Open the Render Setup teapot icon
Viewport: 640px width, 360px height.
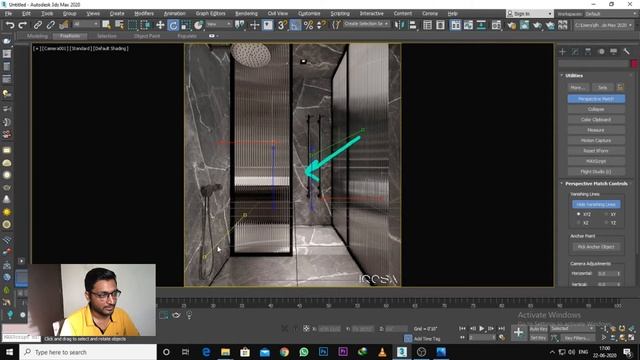[x=511, y=25]
